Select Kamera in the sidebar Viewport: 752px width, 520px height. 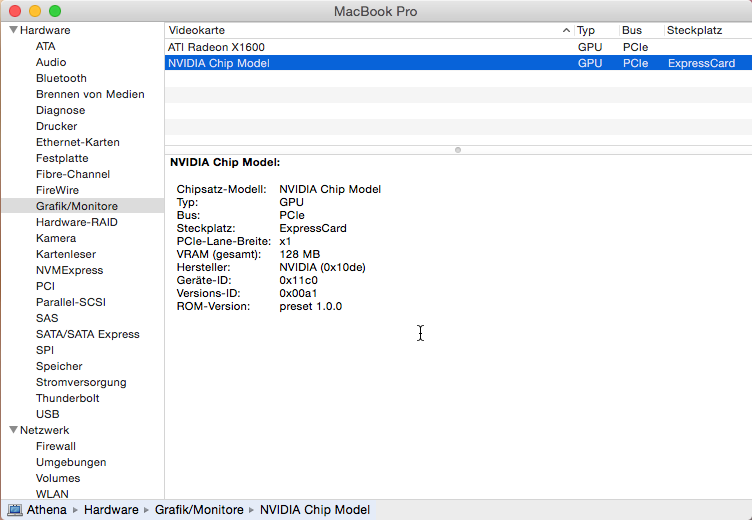pos(56,238)
